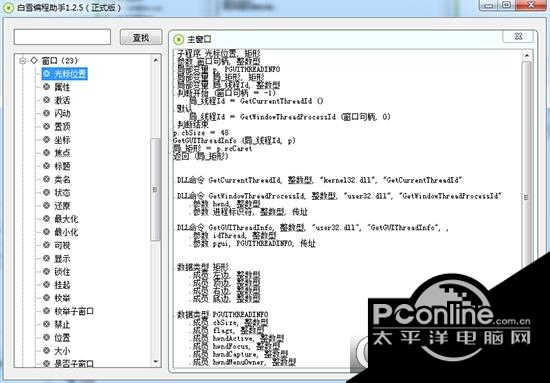This screenshot has height=383, width=550.
Task: Click the icon beside 闪动
Action: (x=47, y=113)
